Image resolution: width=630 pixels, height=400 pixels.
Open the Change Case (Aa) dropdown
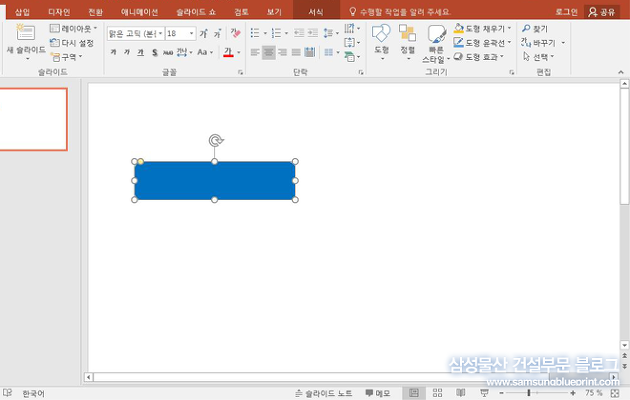pos(205,52)
